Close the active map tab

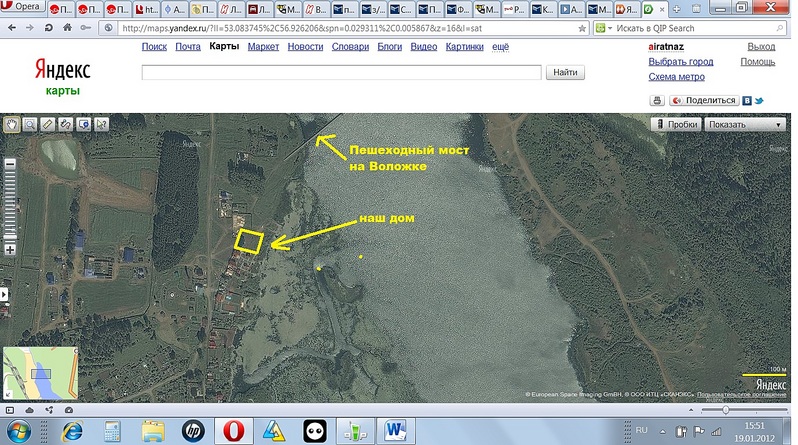[x=662, y=9]
